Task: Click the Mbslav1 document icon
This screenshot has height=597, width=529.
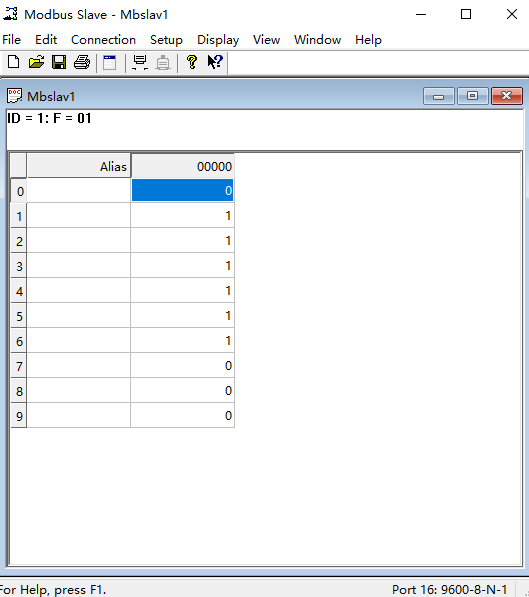Action: pyautogui.click(x=14, y=96)
